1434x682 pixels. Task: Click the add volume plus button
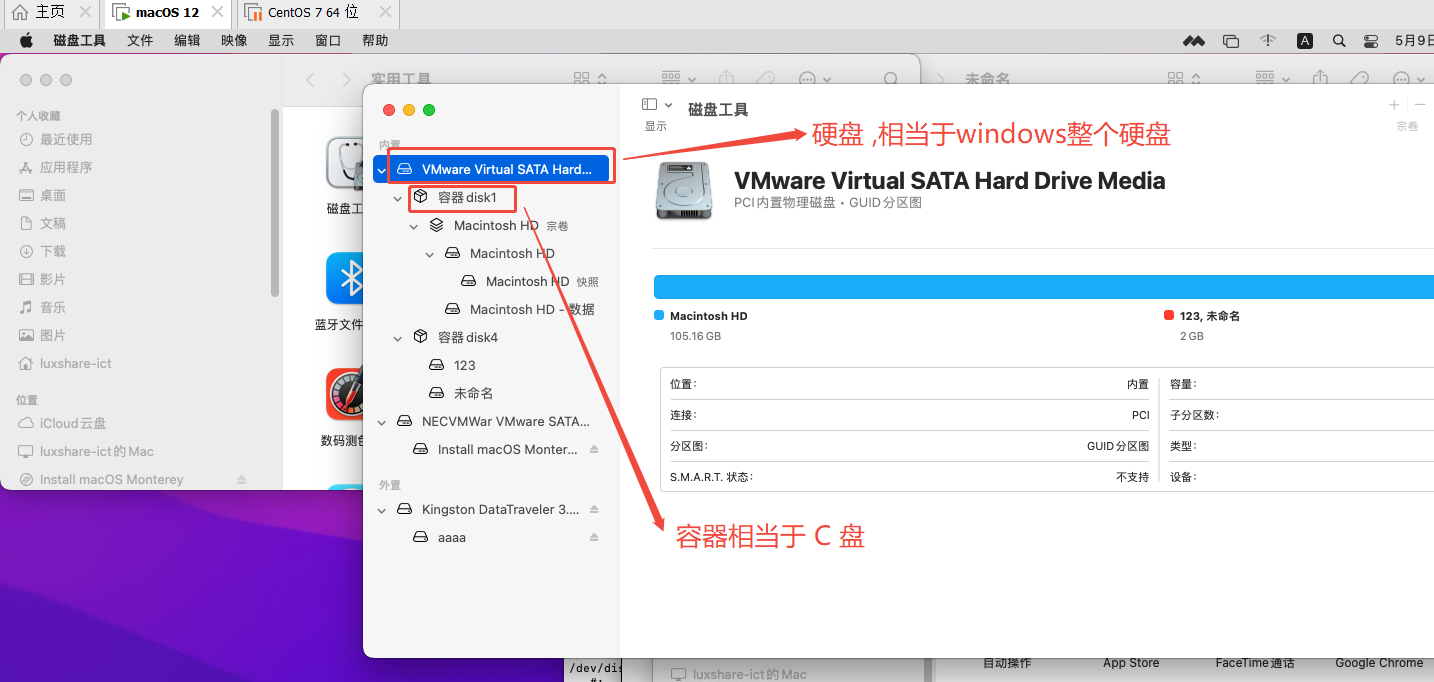1395,105
